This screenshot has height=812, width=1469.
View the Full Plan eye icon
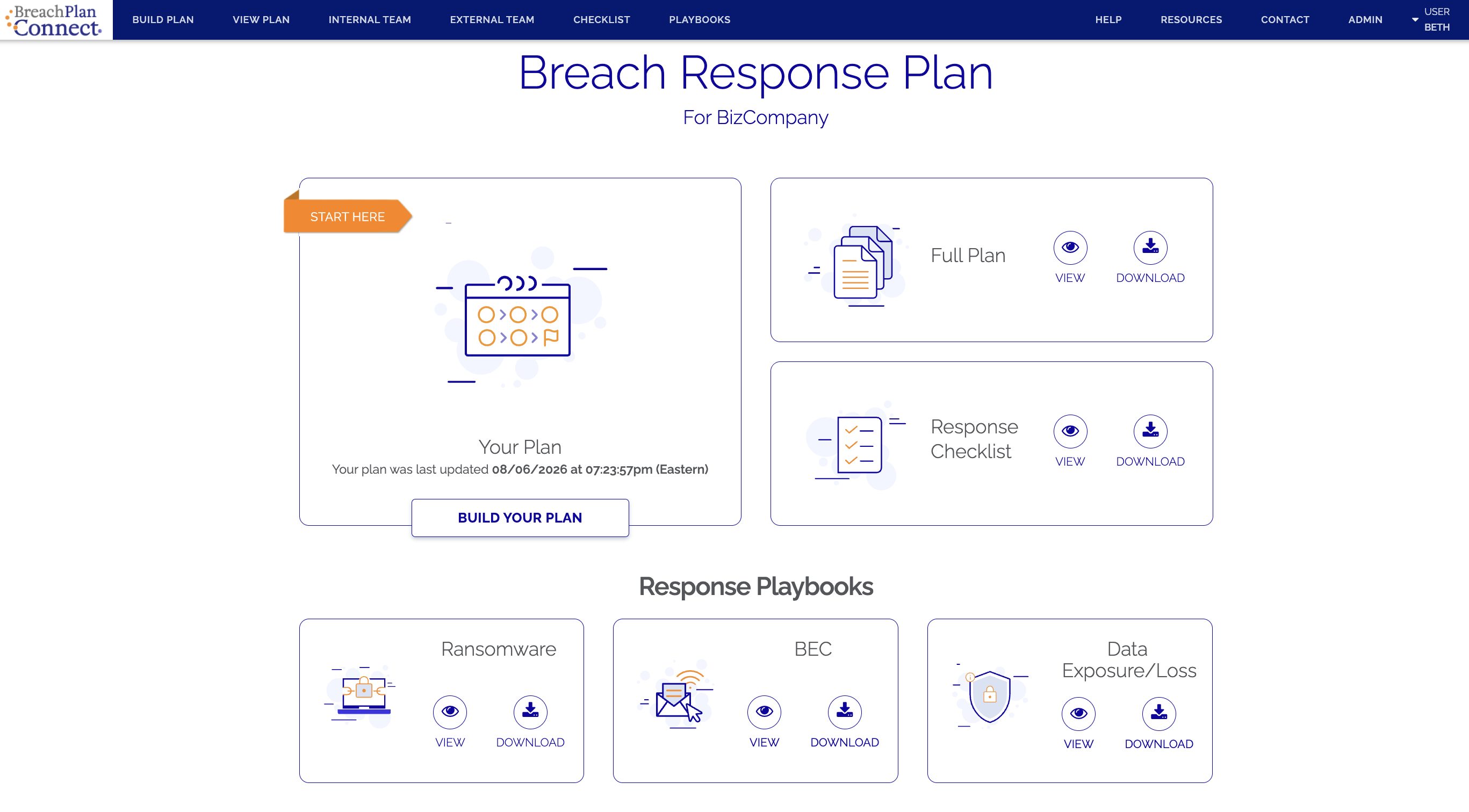(x=1070, y=247)
